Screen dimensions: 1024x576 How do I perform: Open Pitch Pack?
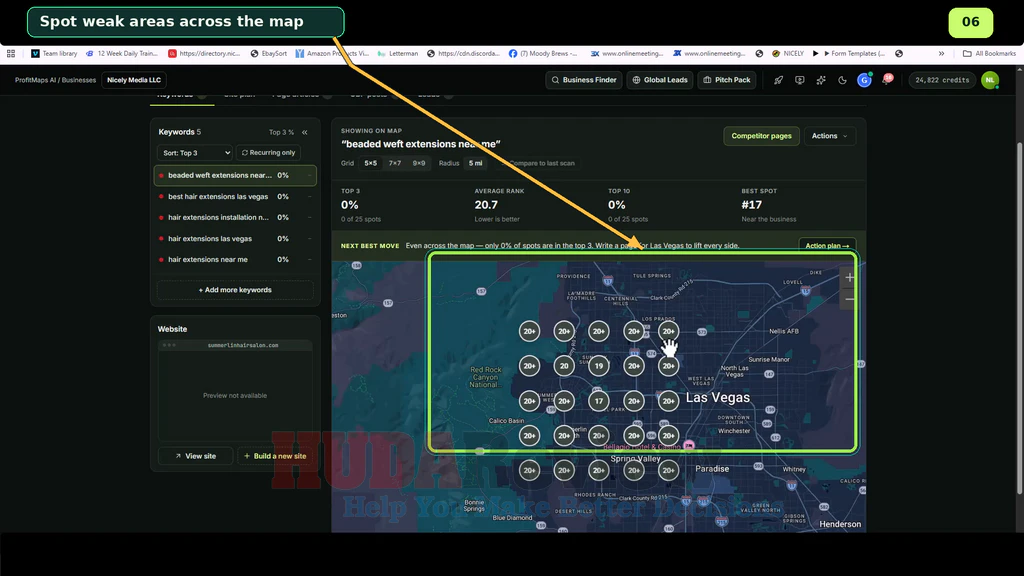(x=727, y=80)
